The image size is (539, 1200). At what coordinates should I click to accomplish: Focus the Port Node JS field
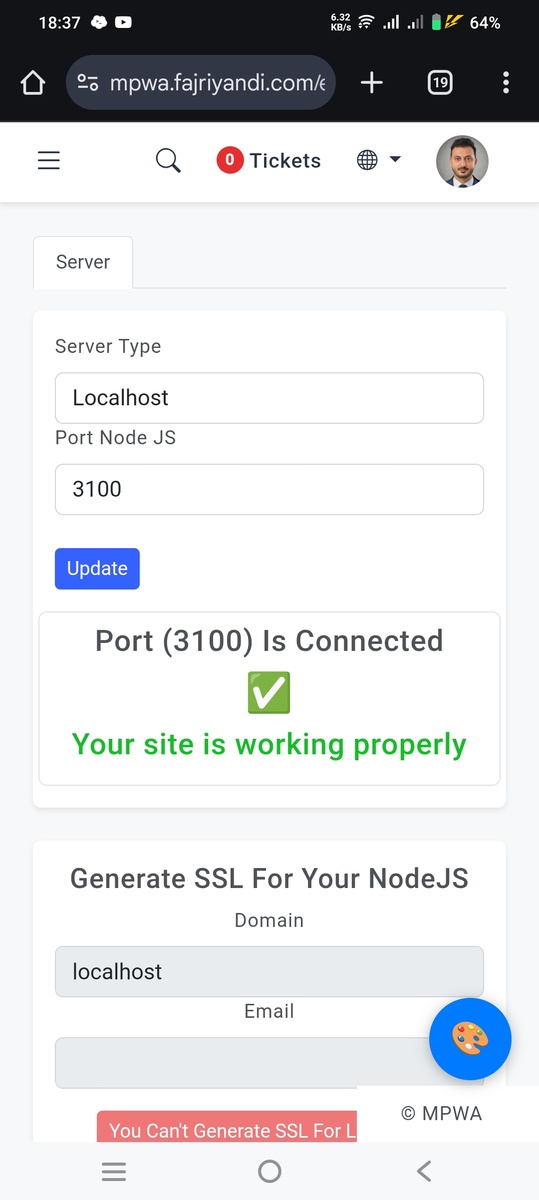coord(269,489)
